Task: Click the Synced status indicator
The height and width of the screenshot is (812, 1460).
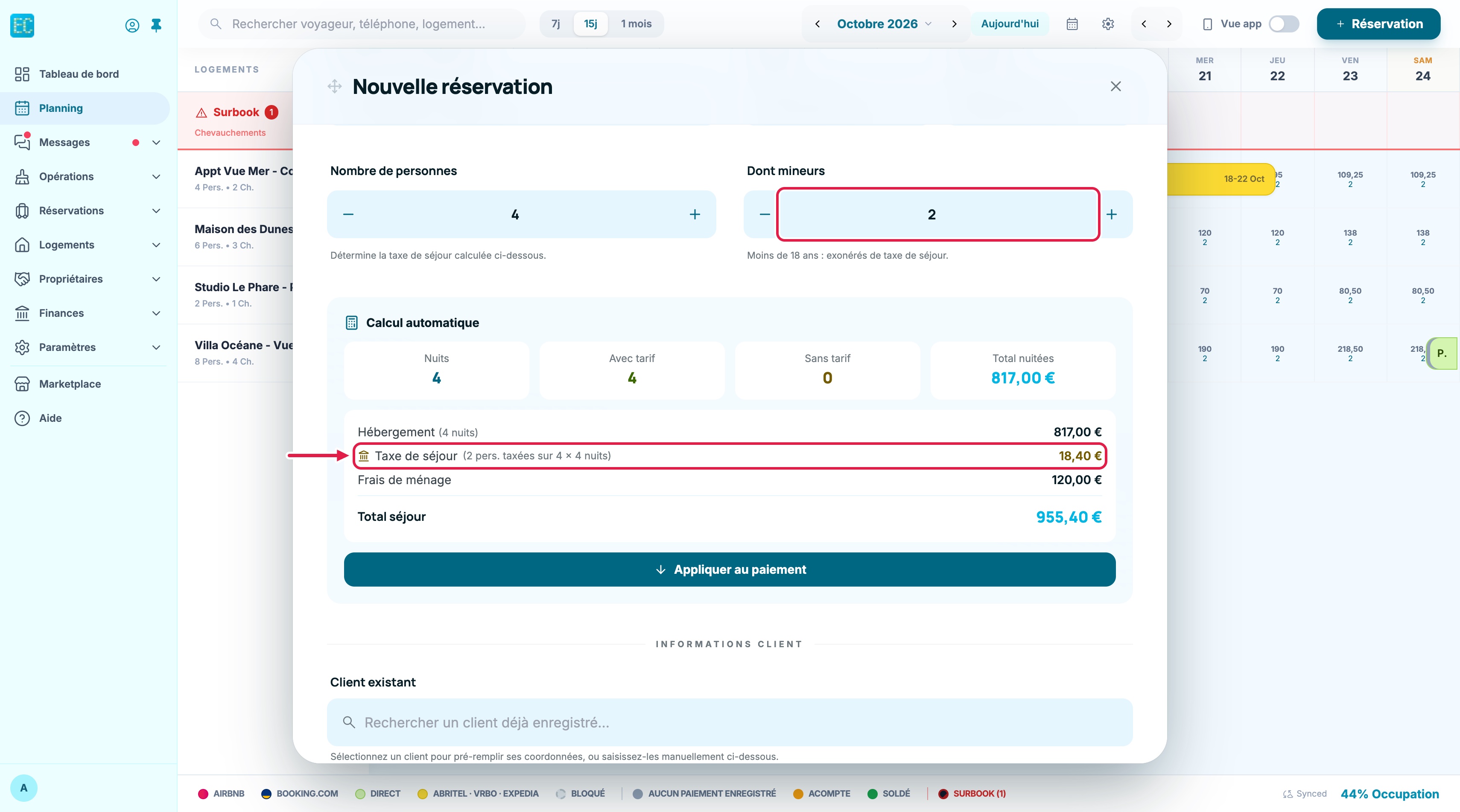Action: [x=1304, y=794]
